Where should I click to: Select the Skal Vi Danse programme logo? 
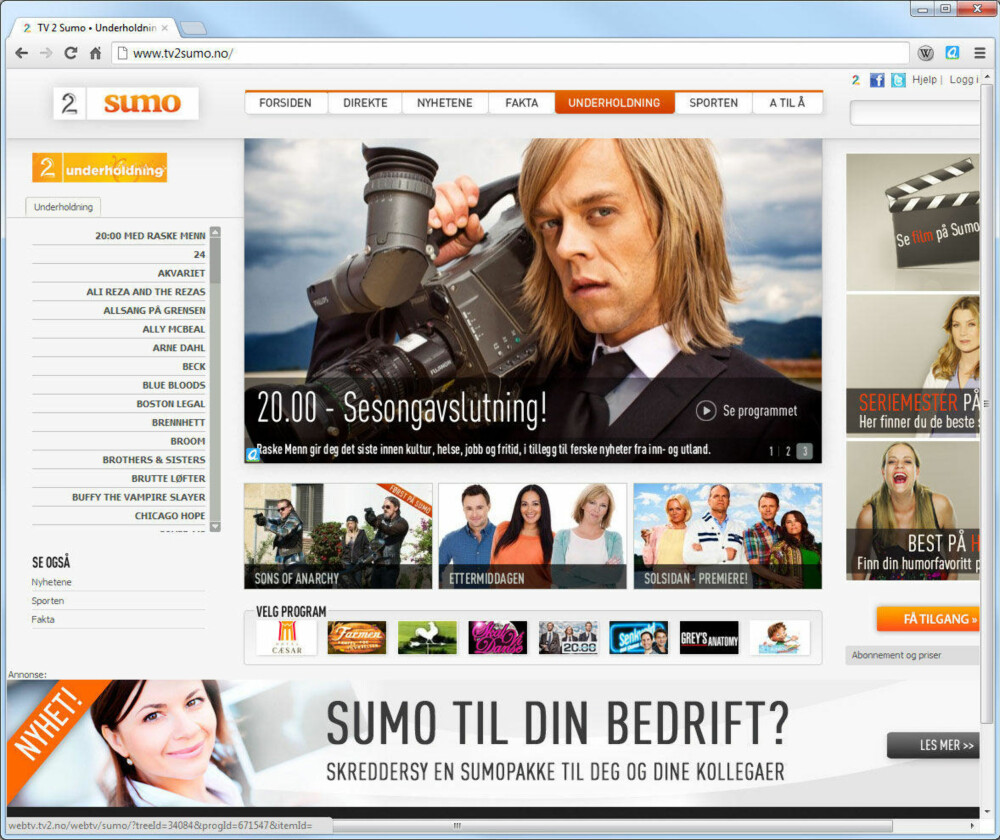pyautogui.click(x=497, y=638)
